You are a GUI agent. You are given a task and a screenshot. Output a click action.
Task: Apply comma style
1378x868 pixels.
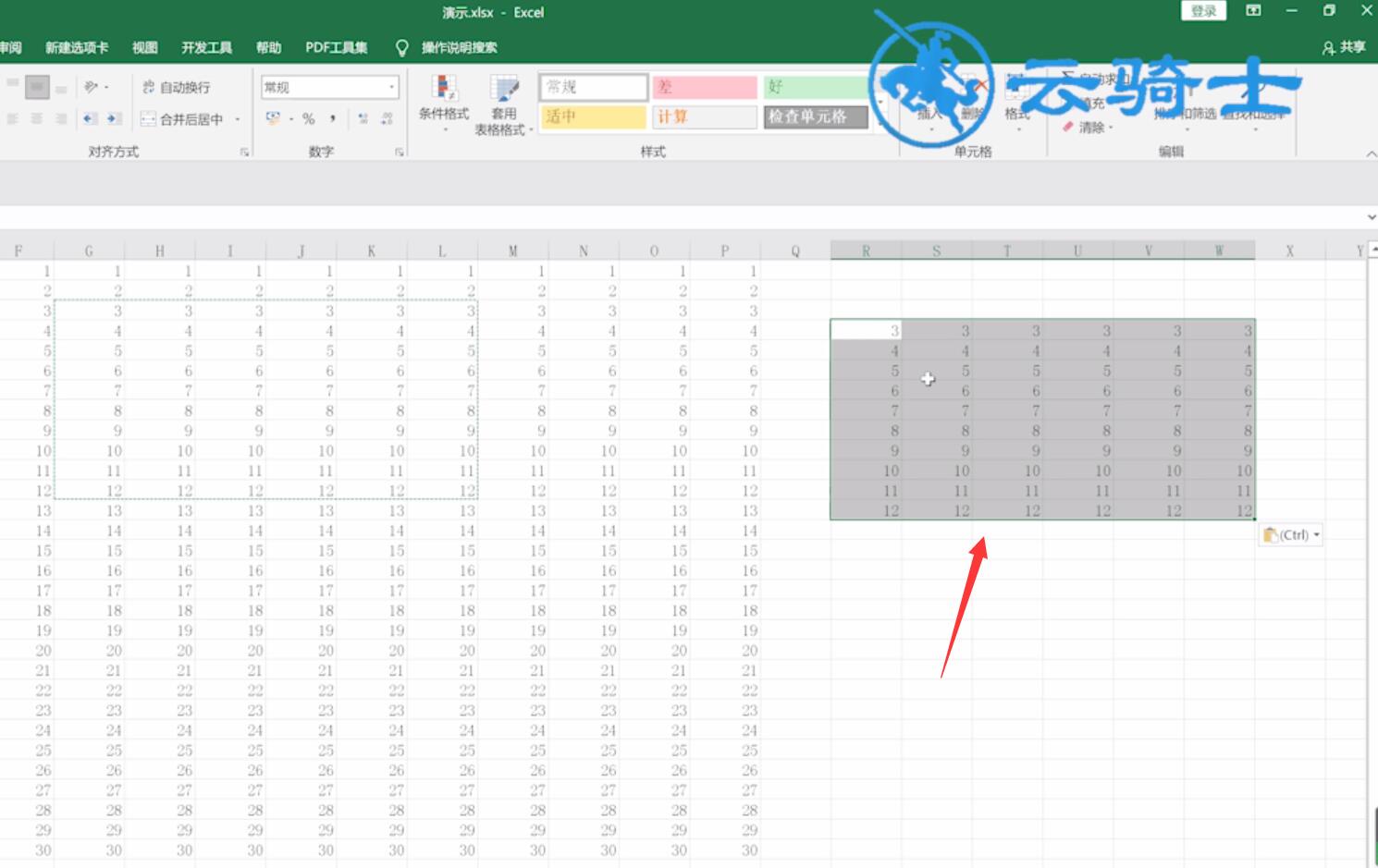(x=332, y=118)
